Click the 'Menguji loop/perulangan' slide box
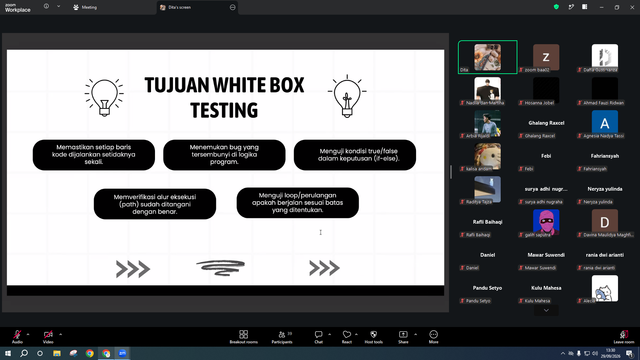 (x=298, y=203)
